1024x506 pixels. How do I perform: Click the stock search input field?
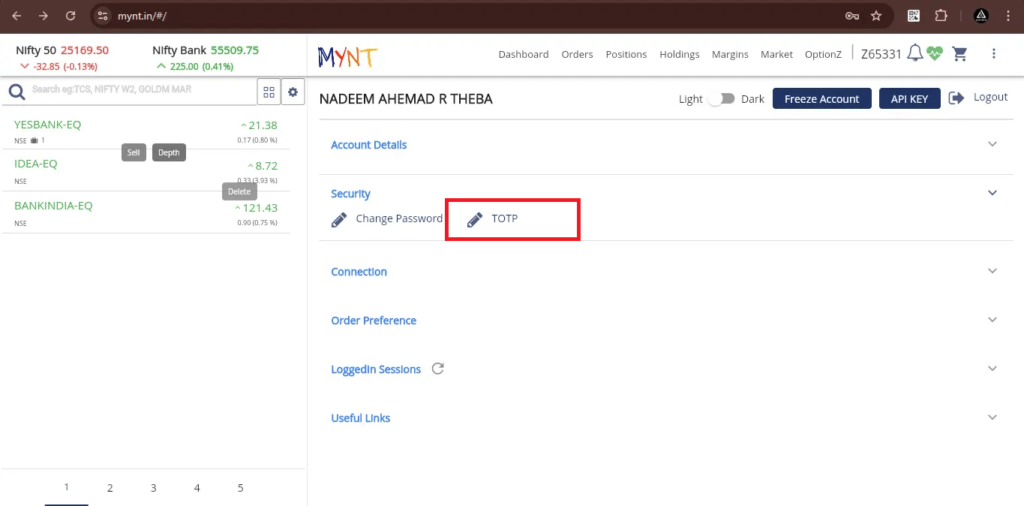(x=140, y=90)
